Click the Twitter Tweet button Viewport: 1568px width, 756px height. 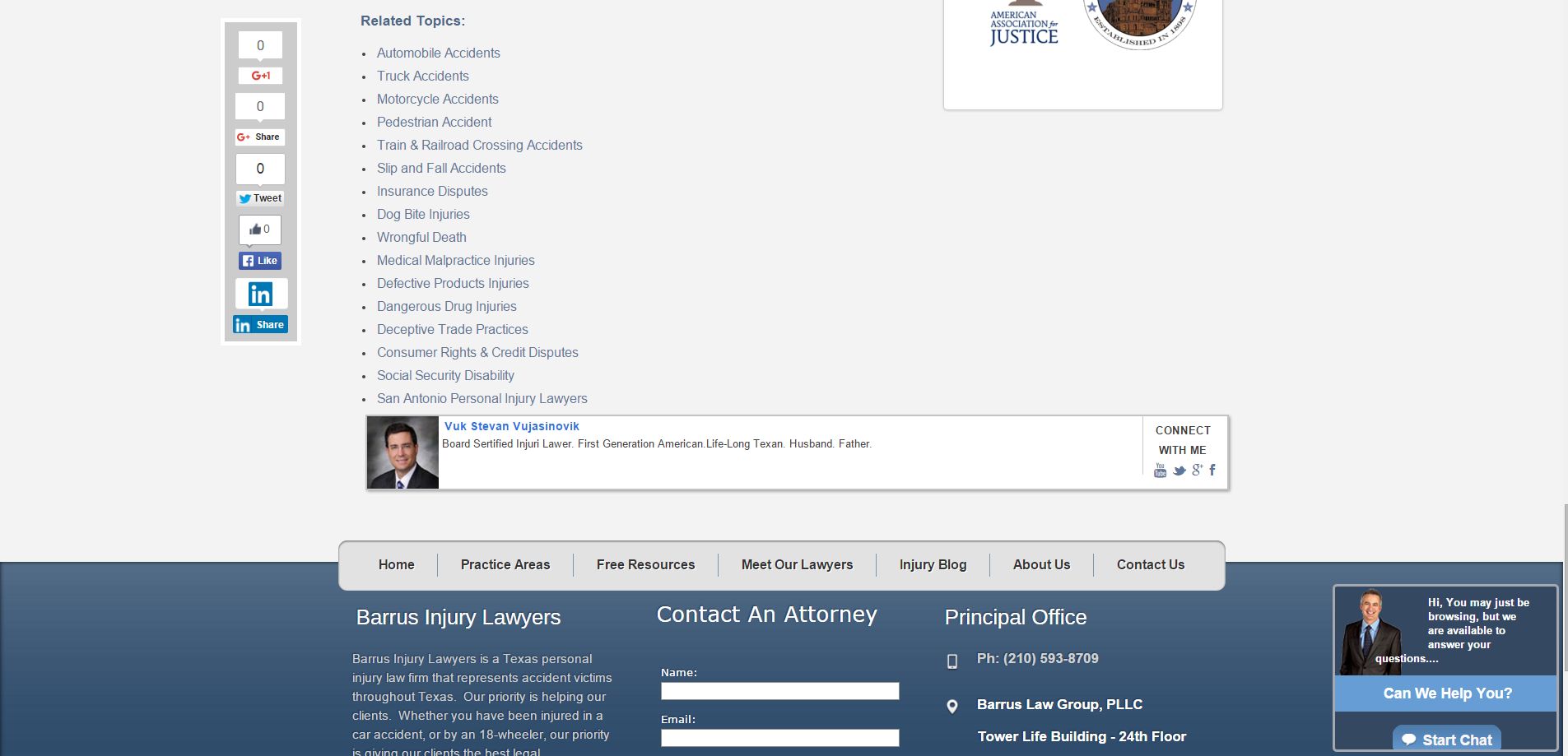tap(260, 198)
